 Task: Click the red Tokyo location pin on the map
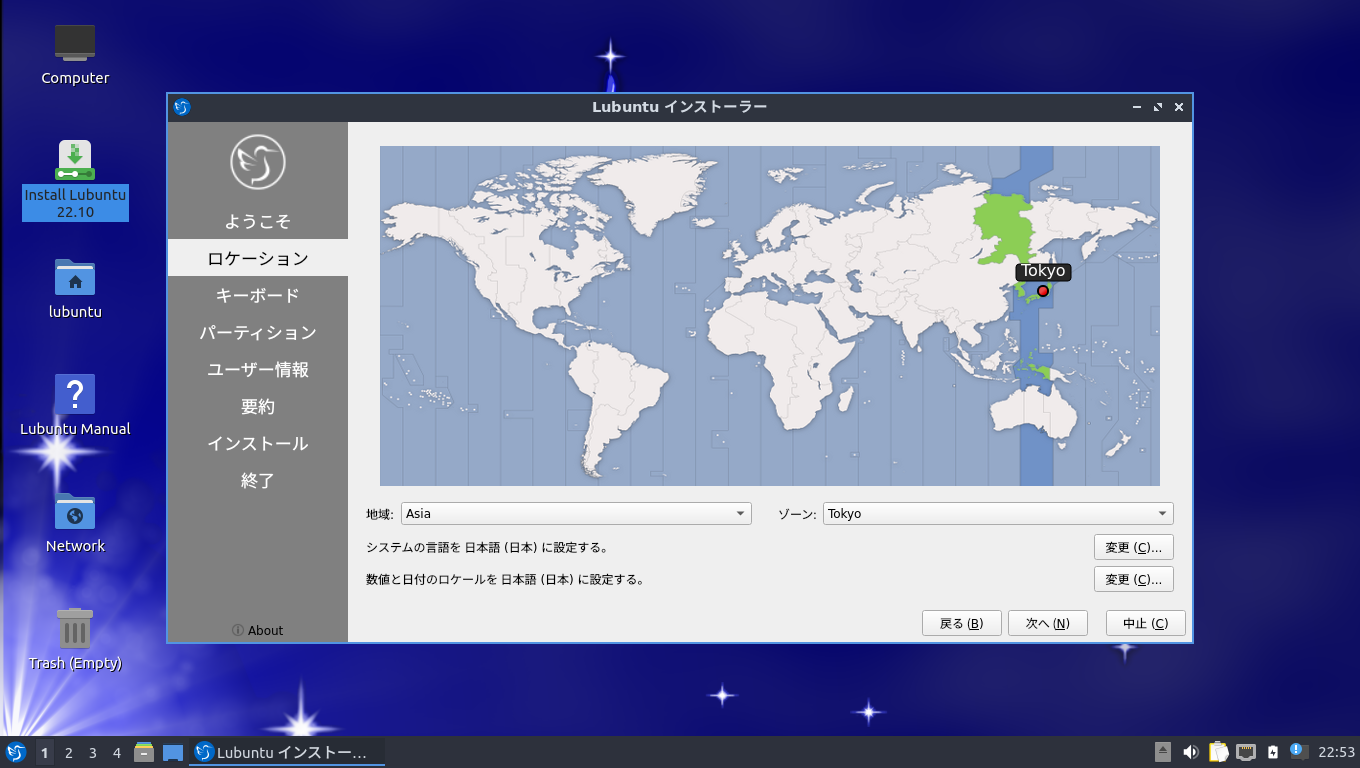click(x=1043, y=291)
